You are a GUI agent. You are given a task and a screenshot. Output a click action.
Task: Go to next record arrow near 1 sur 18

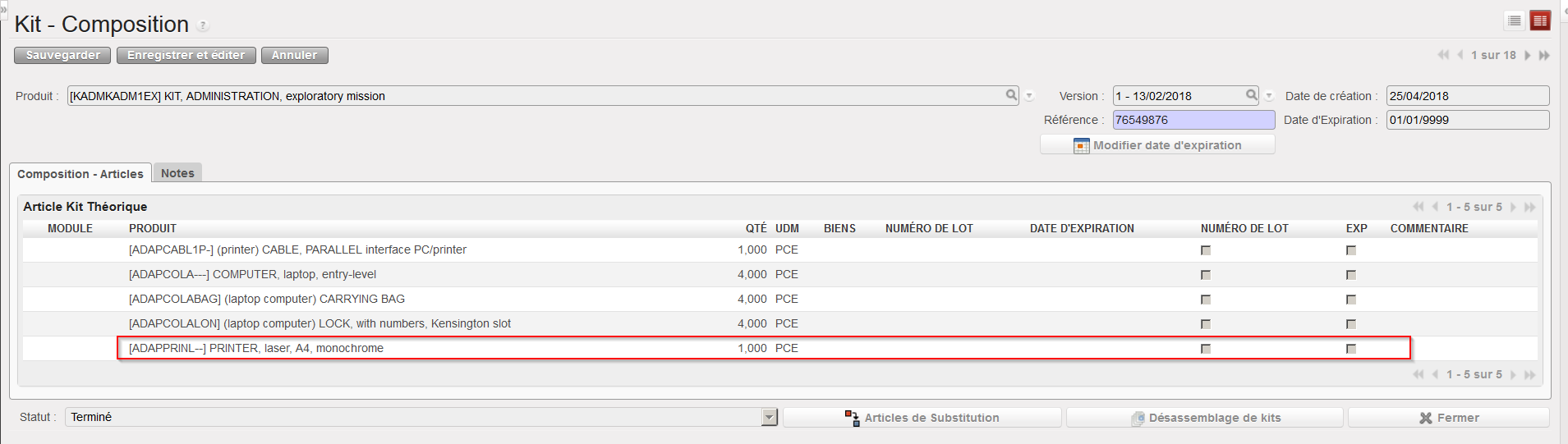(1527, 55)
